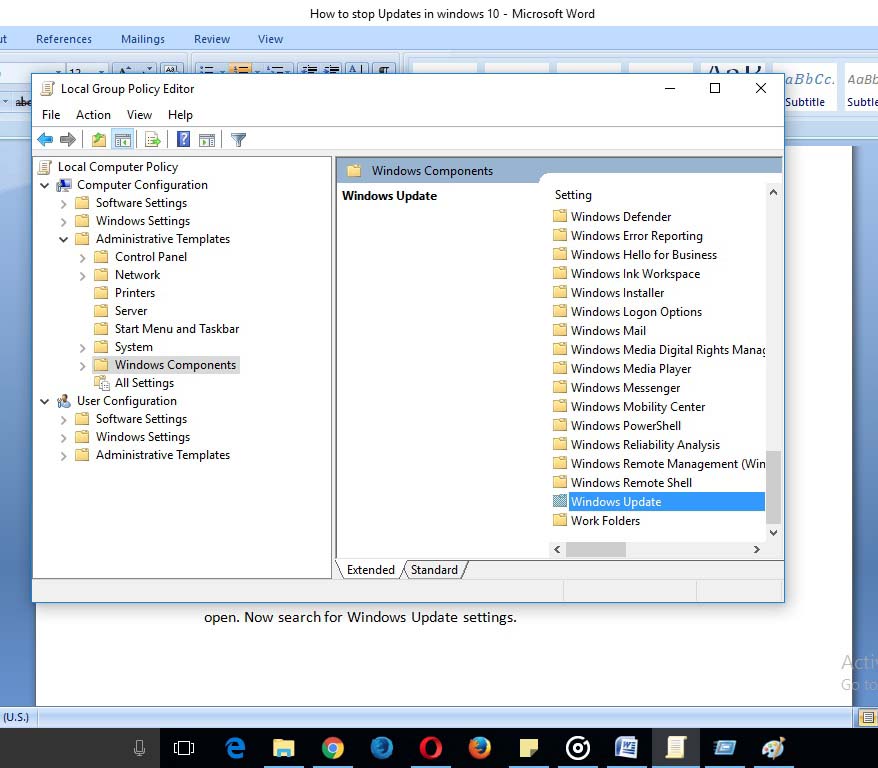Viewport: 878px width, 768px height.
Task: Collapse the Computer Configuration node
Action: click(45, 185)
